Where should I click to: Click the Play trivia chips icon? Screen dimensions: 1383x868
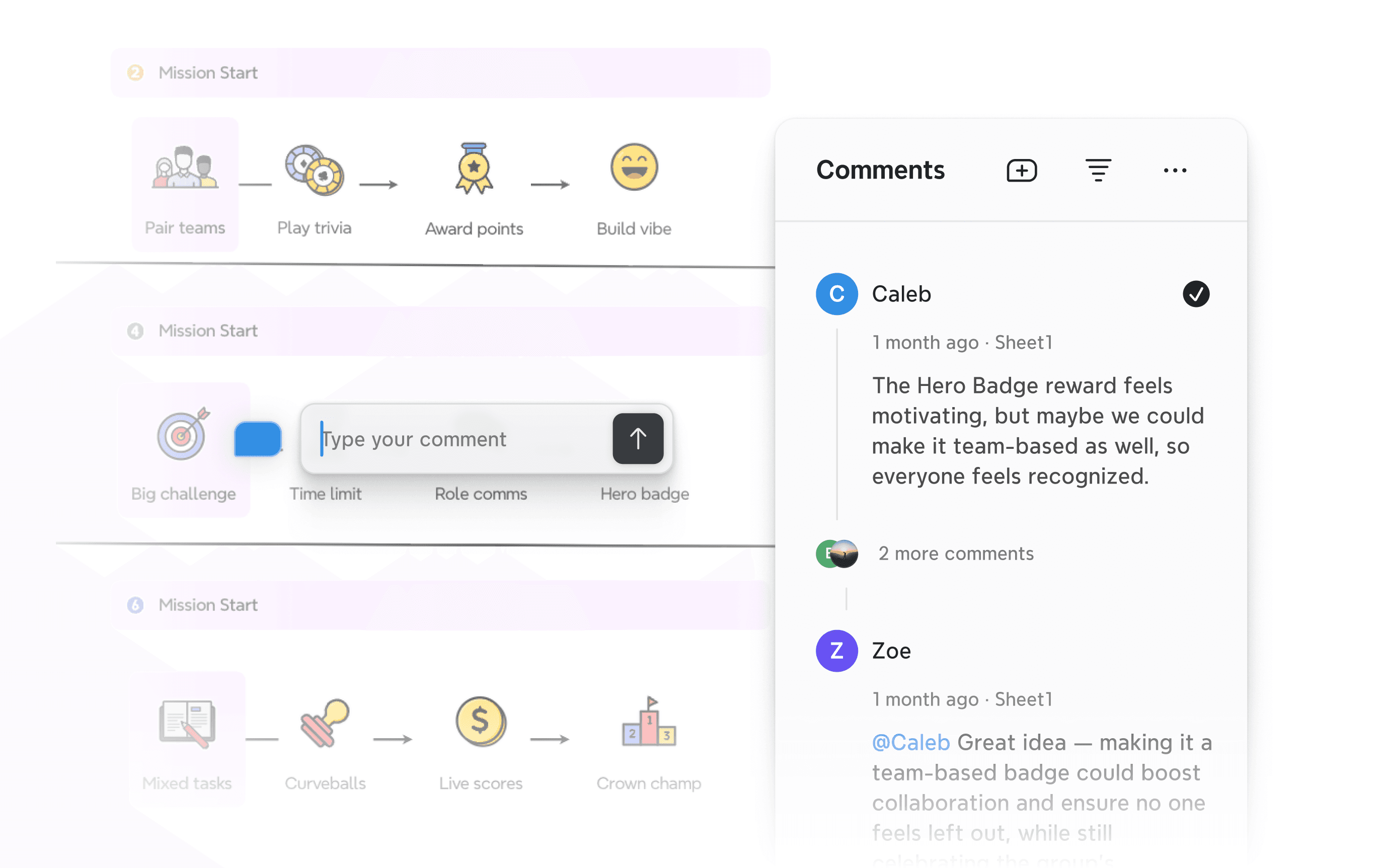click(x=314, y=170)
